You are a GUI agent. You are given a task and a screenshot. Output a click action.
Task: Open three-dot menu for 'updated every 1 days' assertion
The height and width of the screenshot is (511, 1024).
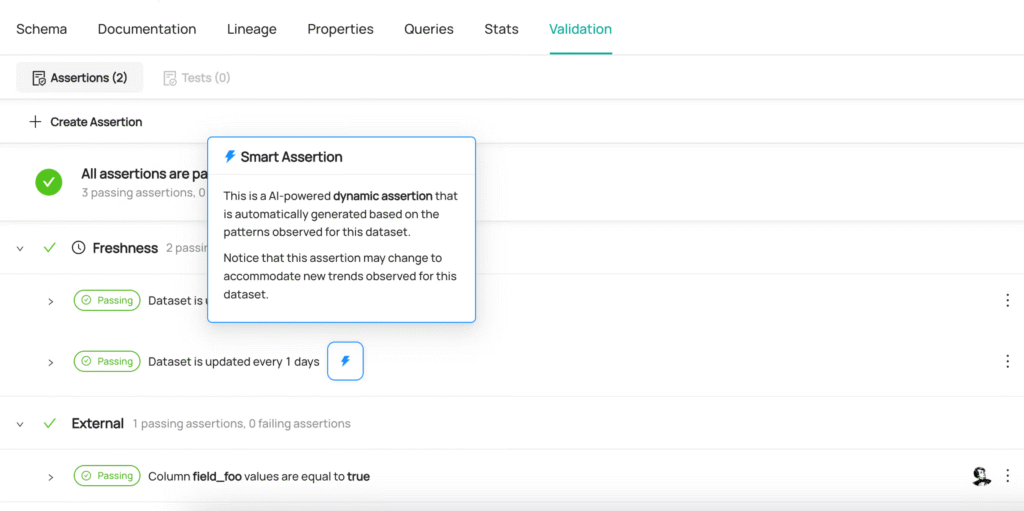[x=1008, y=361]
